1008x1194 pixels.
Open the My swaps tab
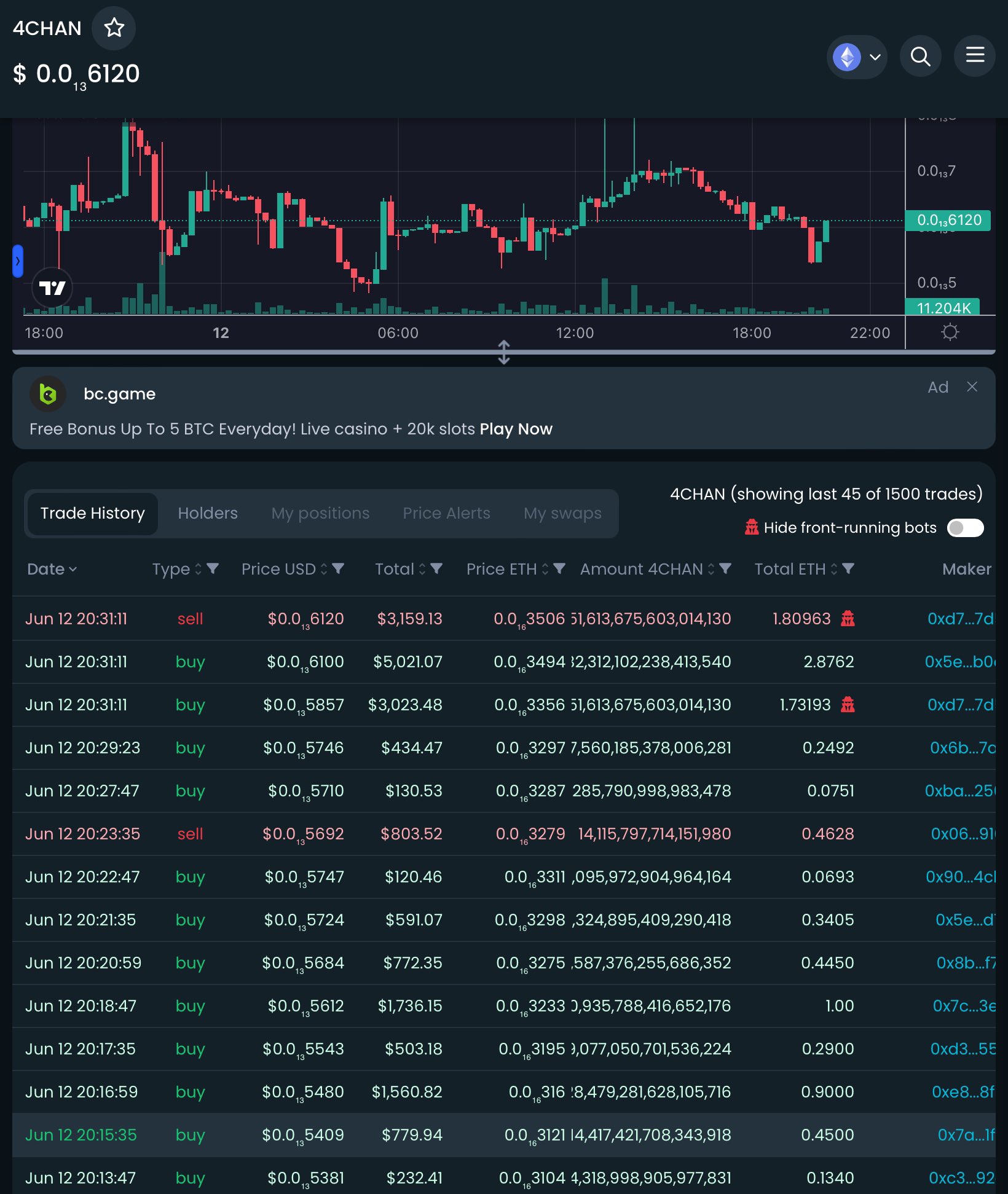(562, 513)
